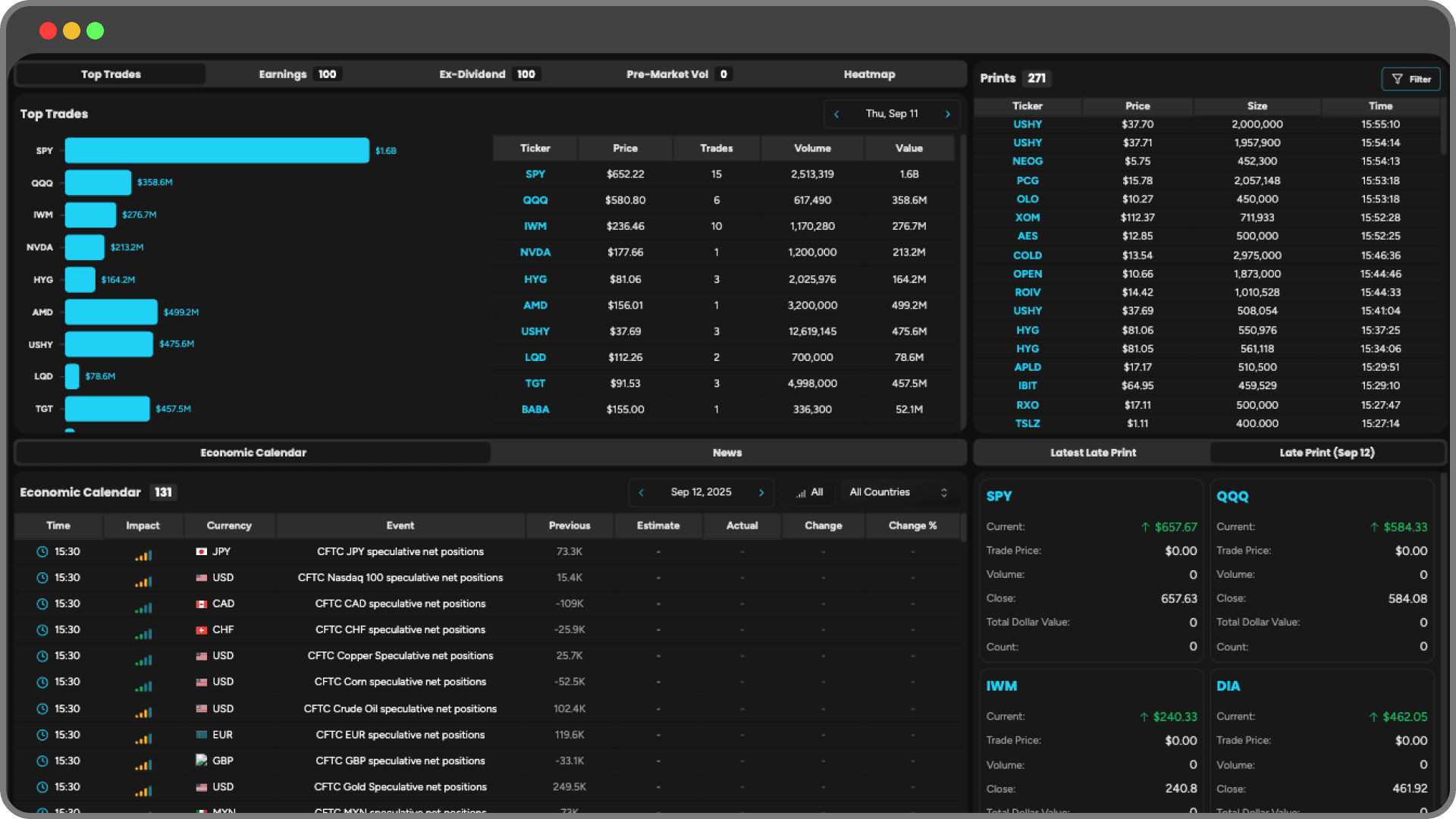Open the Prints Filter button
The width and height of the screenshot is (1456, 819).
(1410, 79)
